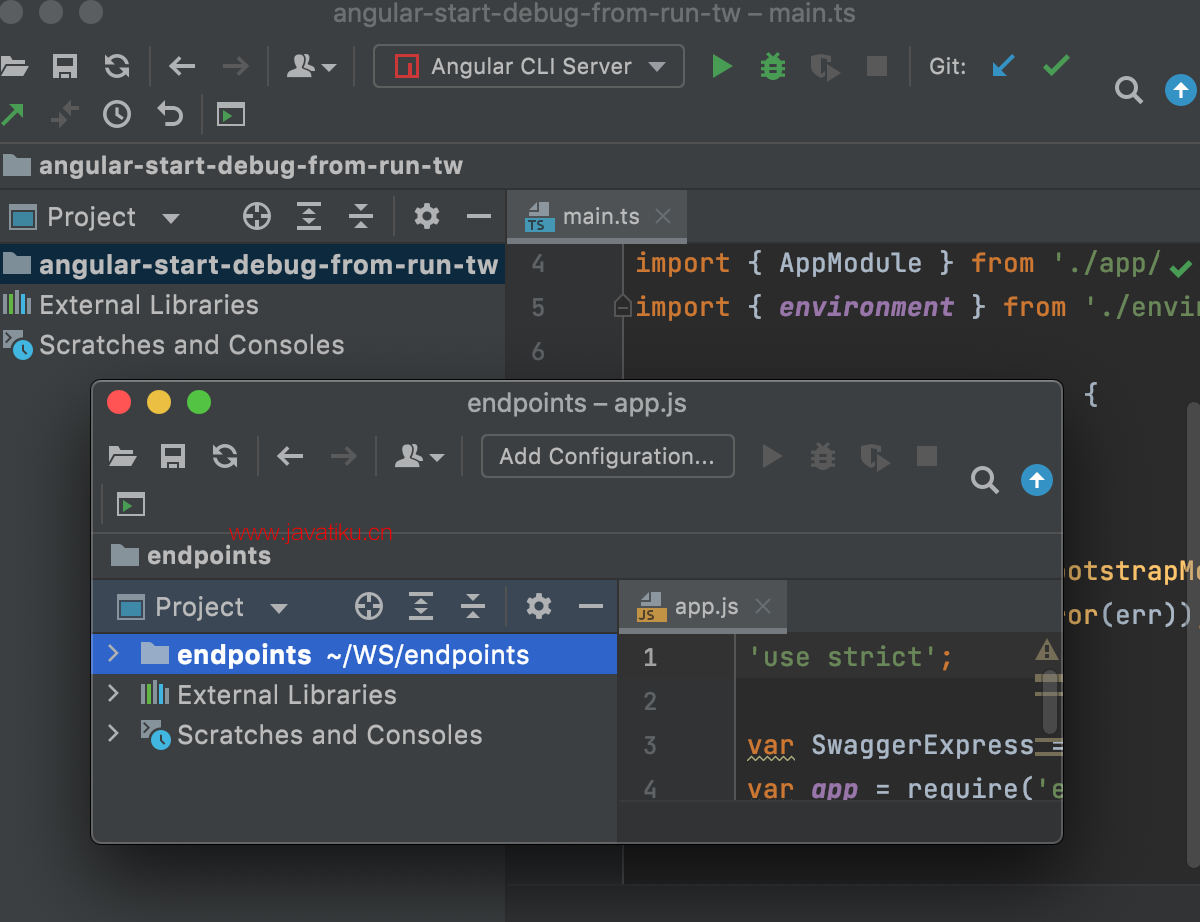Viewport: 1200px width, 922px height.
Task: Select Scratches and Consoles row in endpoints tree
Action: pyautogui.click(x=355, y=735)
